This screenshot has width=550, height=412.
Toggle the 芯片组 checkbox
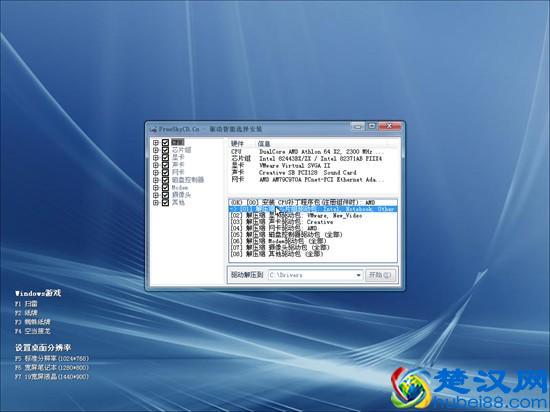coord(165,150)
